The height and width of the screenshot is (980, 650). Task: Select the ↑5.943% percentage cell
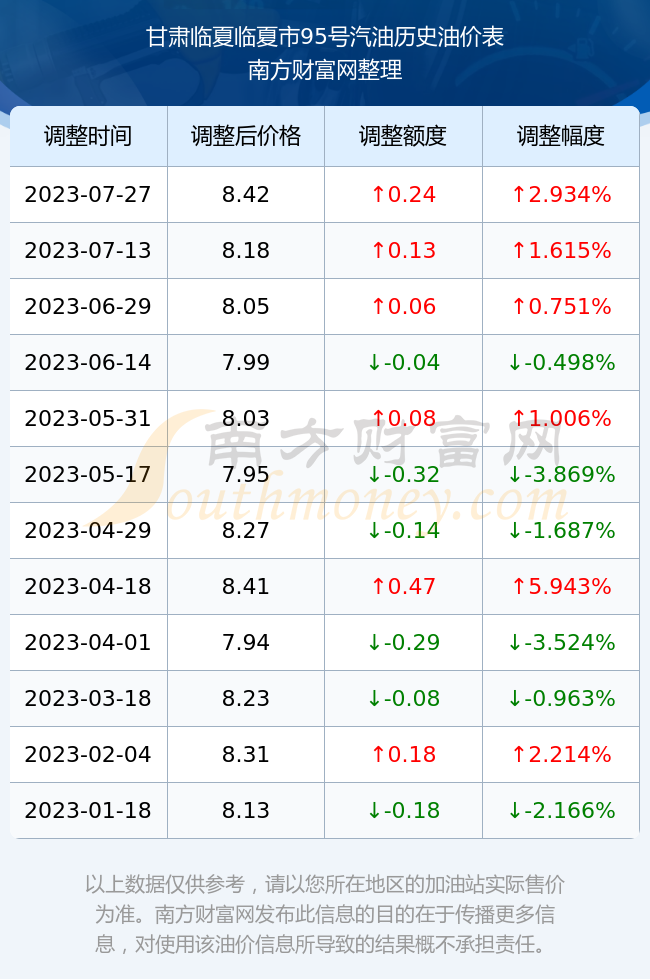tap(561, 586)
